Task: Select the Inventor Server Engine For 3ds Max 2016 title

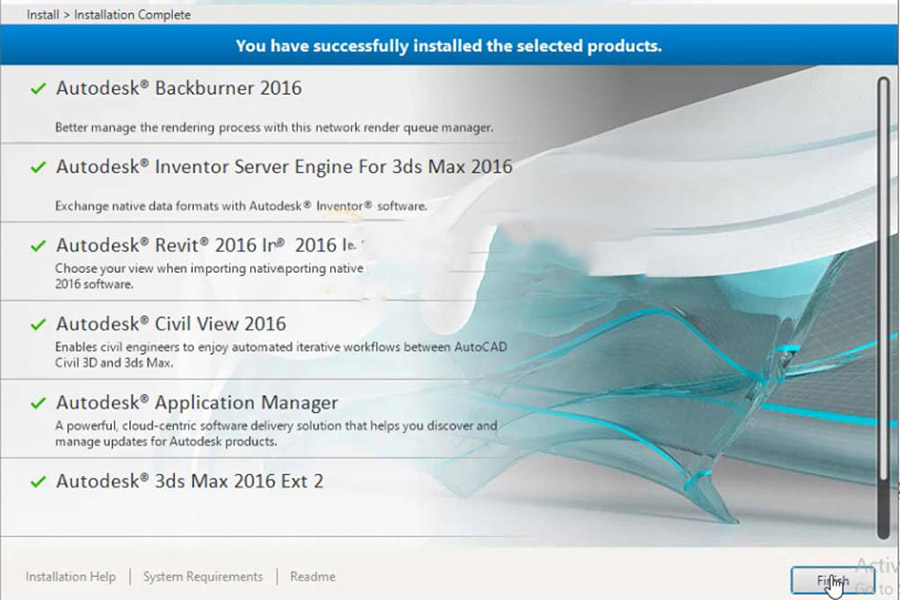Action: click(x=284, y=167)
